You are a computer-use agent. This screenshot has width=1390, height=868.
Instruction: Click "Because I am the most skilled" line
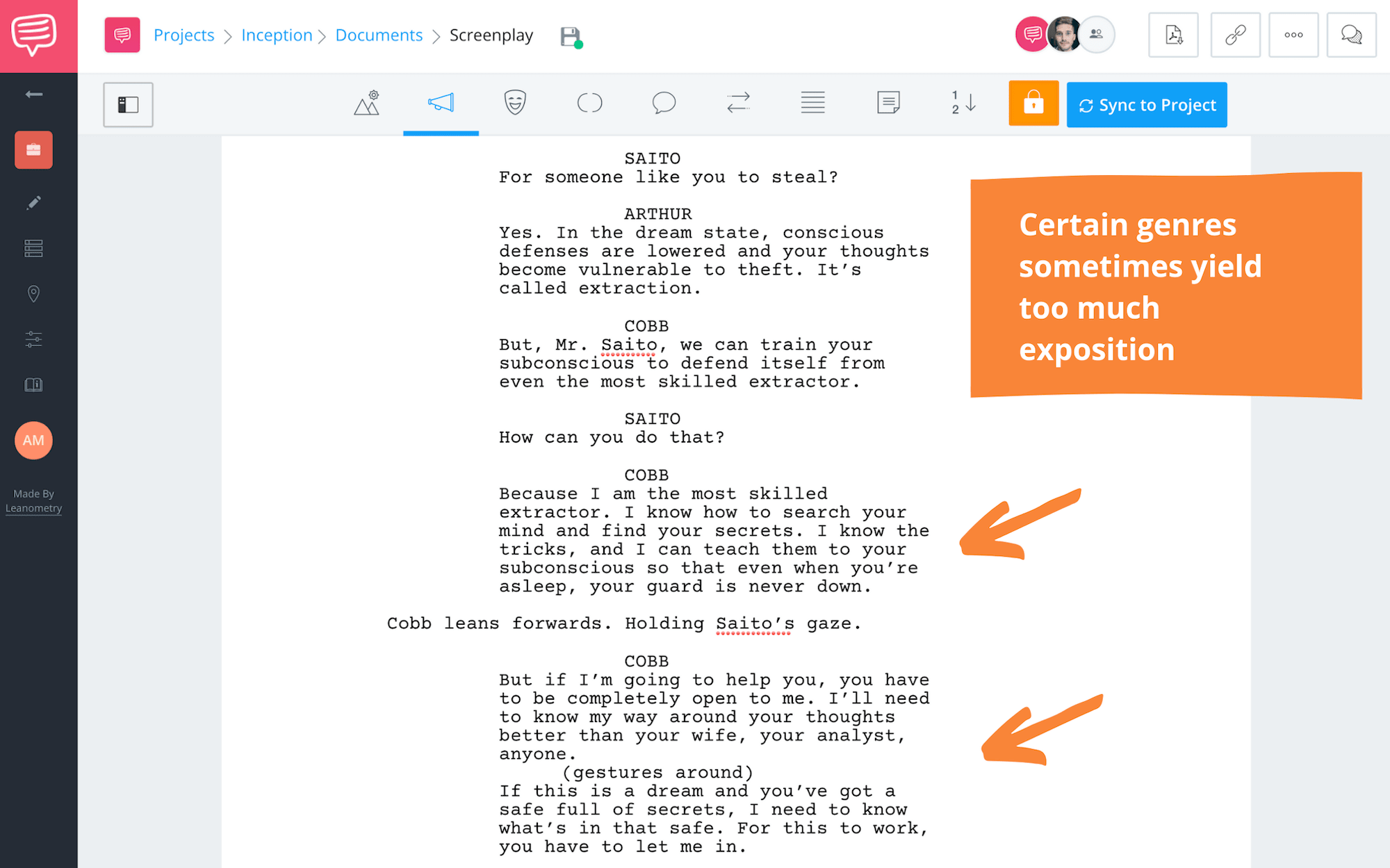663,494
